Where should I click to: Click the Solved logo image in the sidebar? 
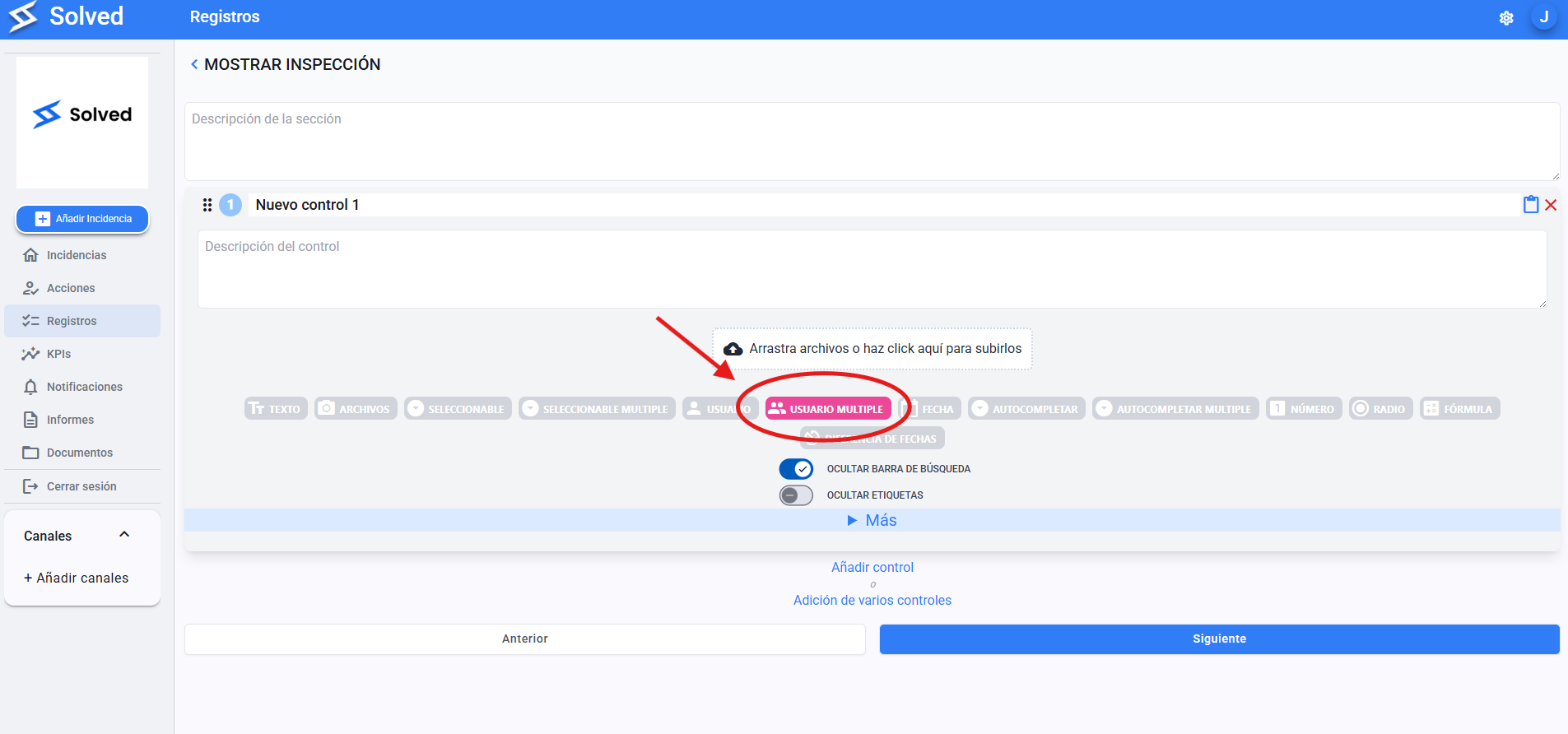[x=82, y=123]
